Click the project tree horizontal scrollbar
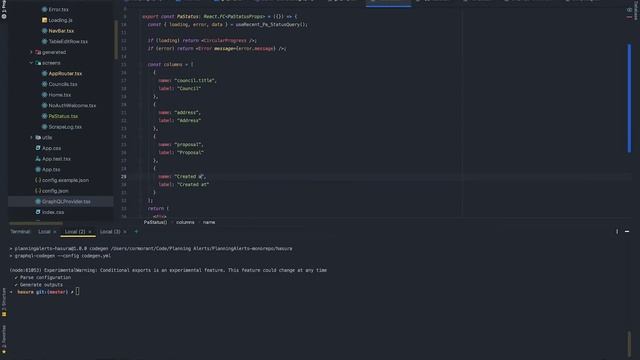This screenshot has height=360, width=640. [x=36, y=223]
